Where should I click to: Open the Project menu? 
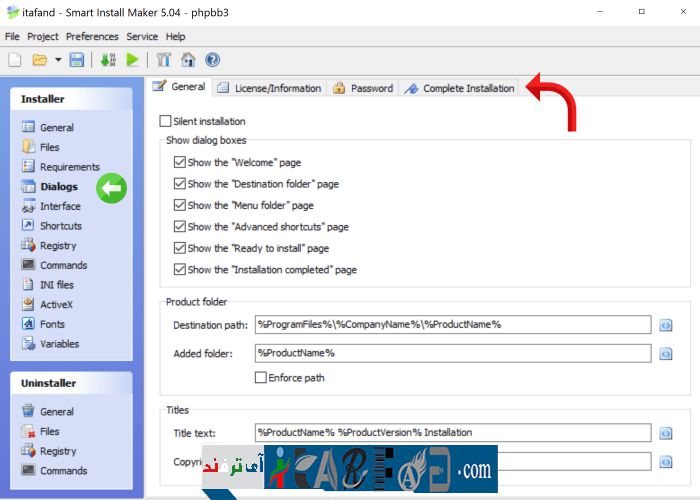43,36
